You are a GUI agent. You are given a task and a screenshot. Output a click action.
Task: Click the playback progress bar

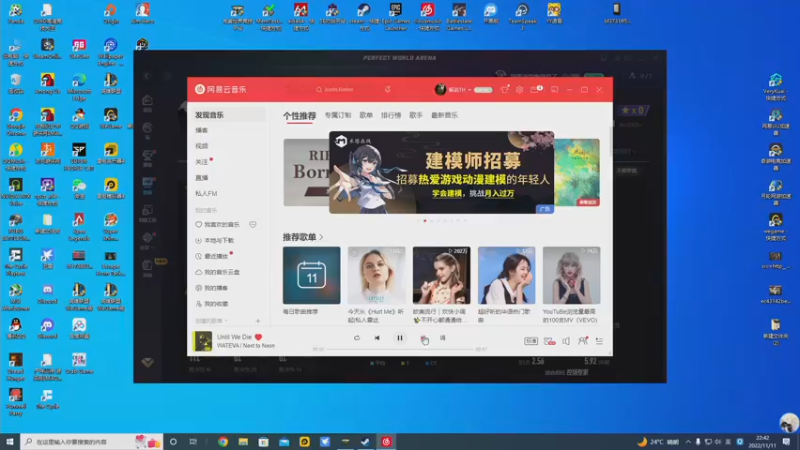pos(400,349)
